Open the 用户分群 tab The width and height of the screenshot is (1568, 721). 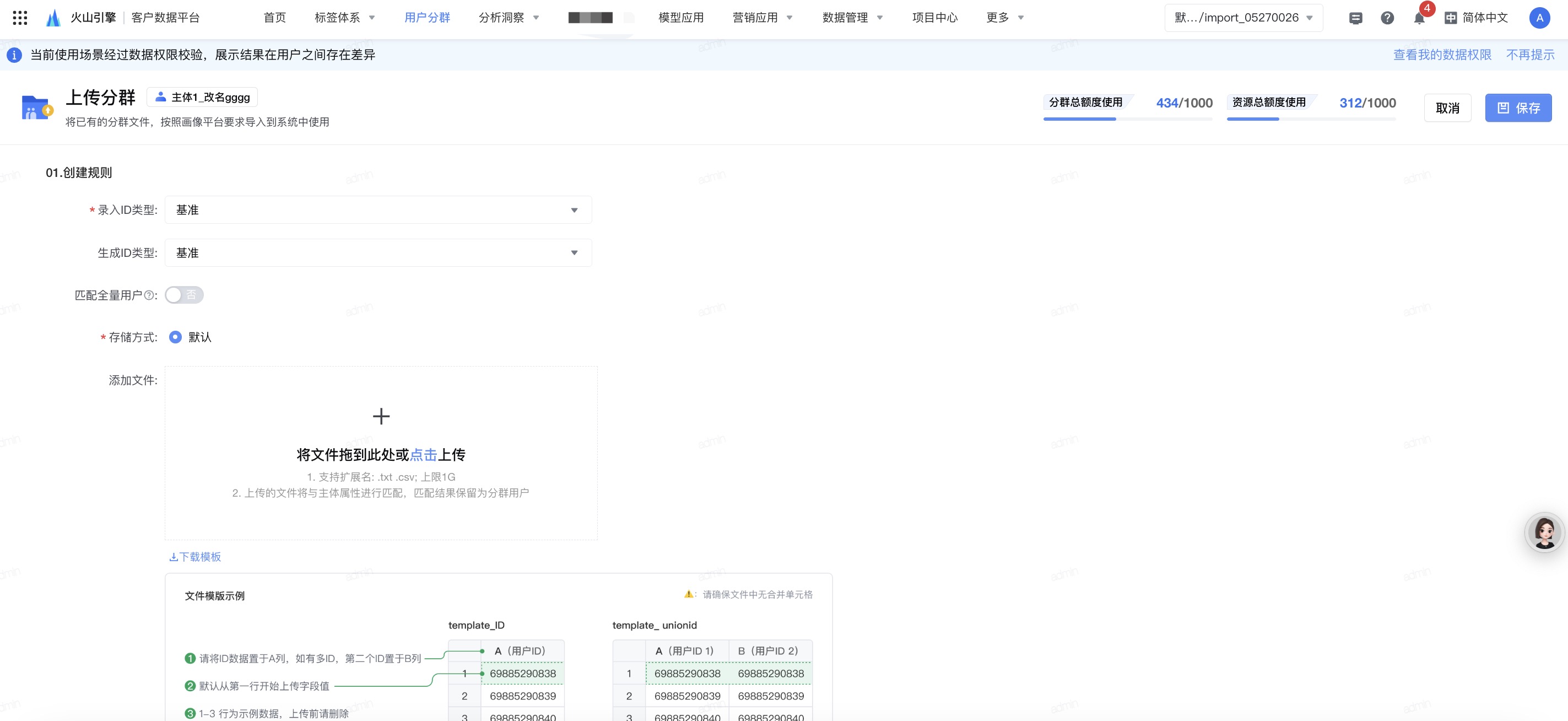pyautogui.click(x=426, y=18)
